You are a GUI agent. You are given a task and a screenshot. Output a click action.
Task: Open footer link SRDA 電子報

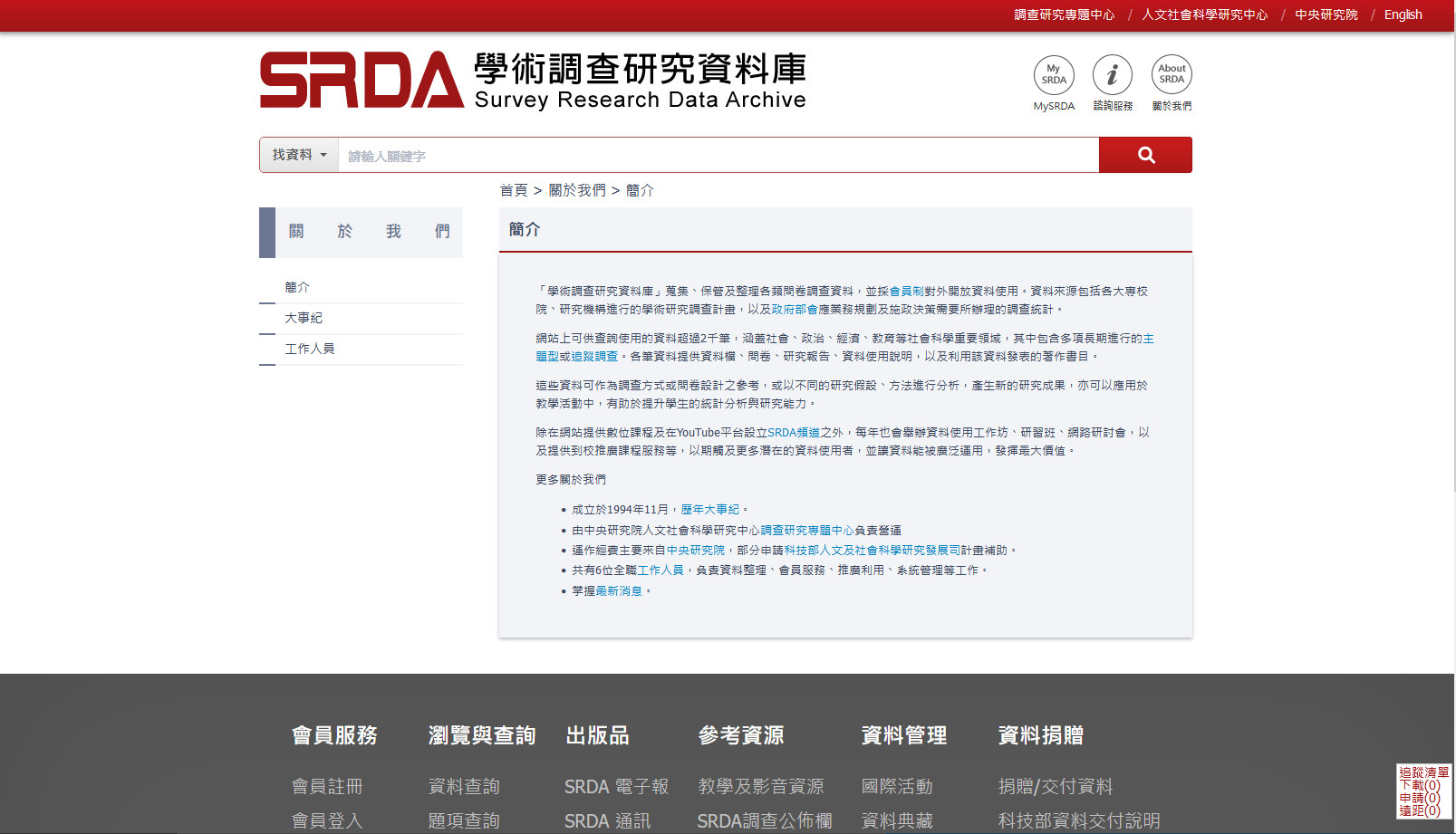(616, 787)
